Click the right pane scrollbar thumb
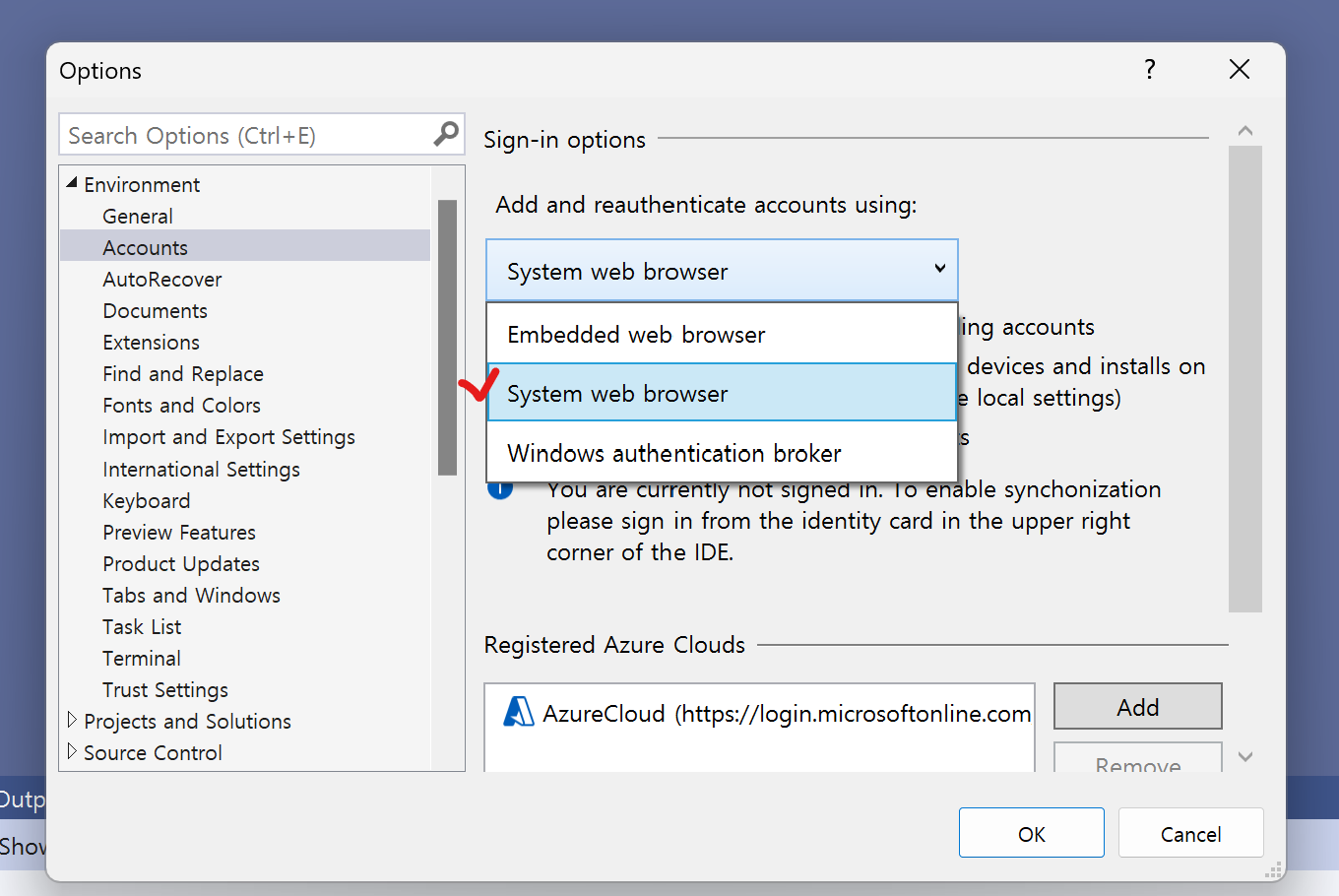This screenshot has width=1339, height=896. click(x=1245, y=379)
